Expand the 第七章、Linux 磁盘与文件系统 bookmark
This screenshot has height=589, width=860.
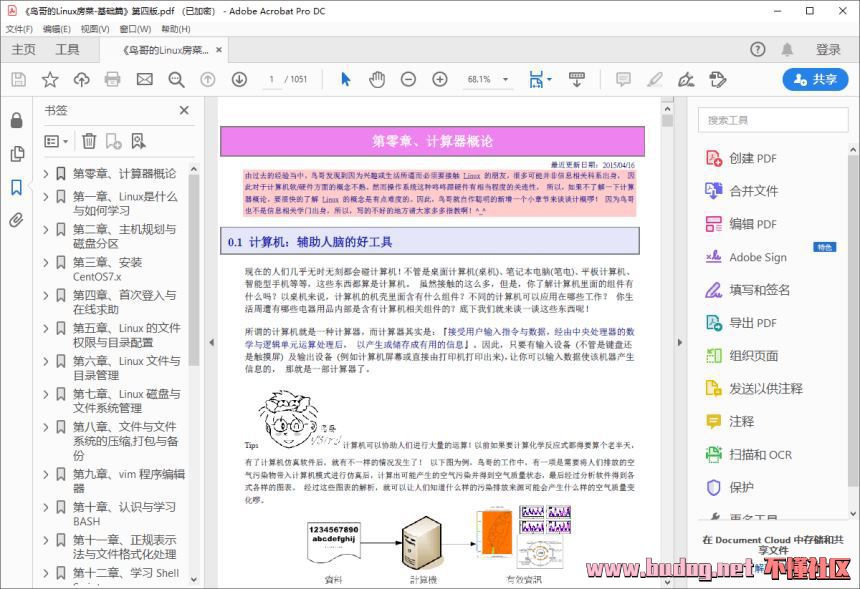(x=46, y=394)
